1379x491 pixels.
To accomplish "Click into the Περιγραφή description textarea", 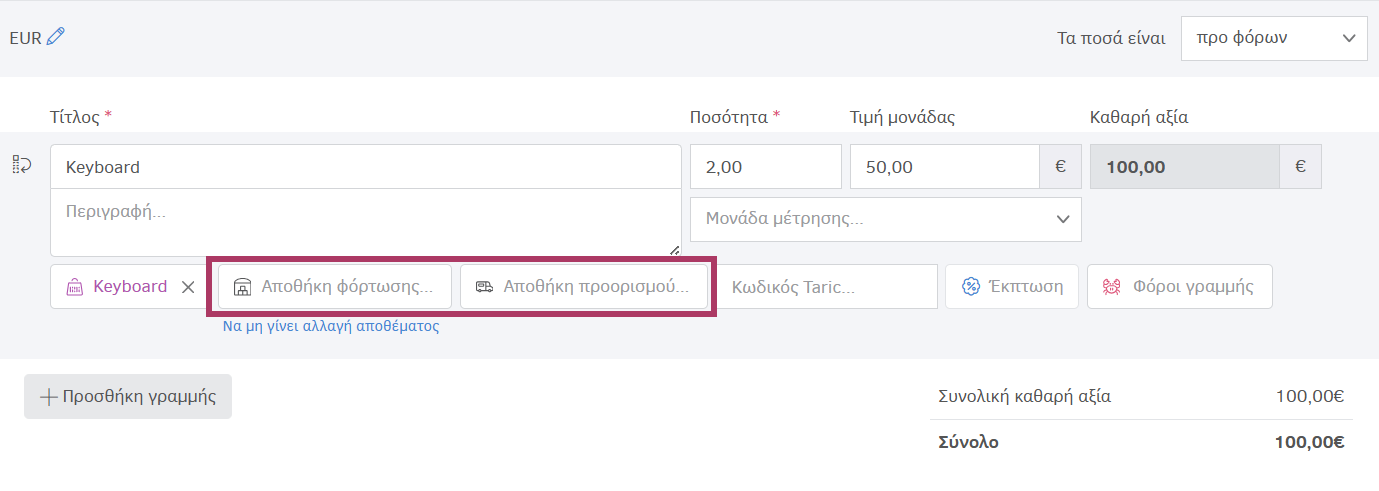I will point(365,222).
